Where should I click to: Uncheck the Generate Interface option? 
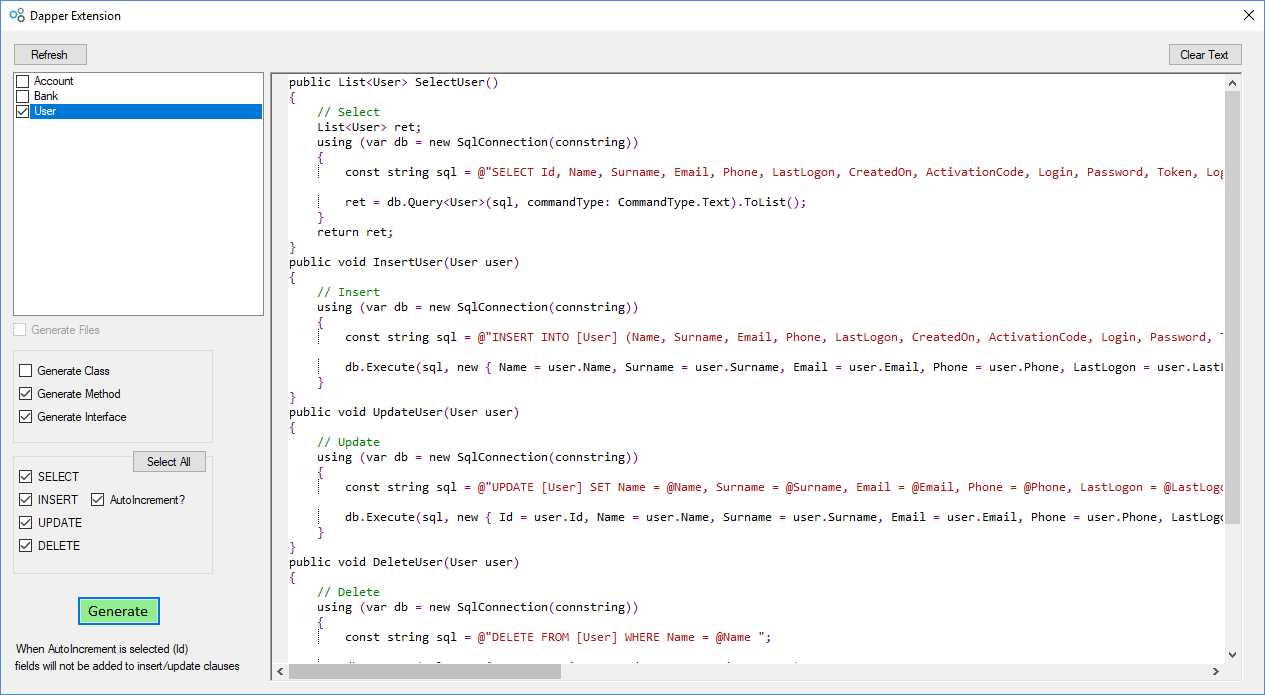(27, 417)
